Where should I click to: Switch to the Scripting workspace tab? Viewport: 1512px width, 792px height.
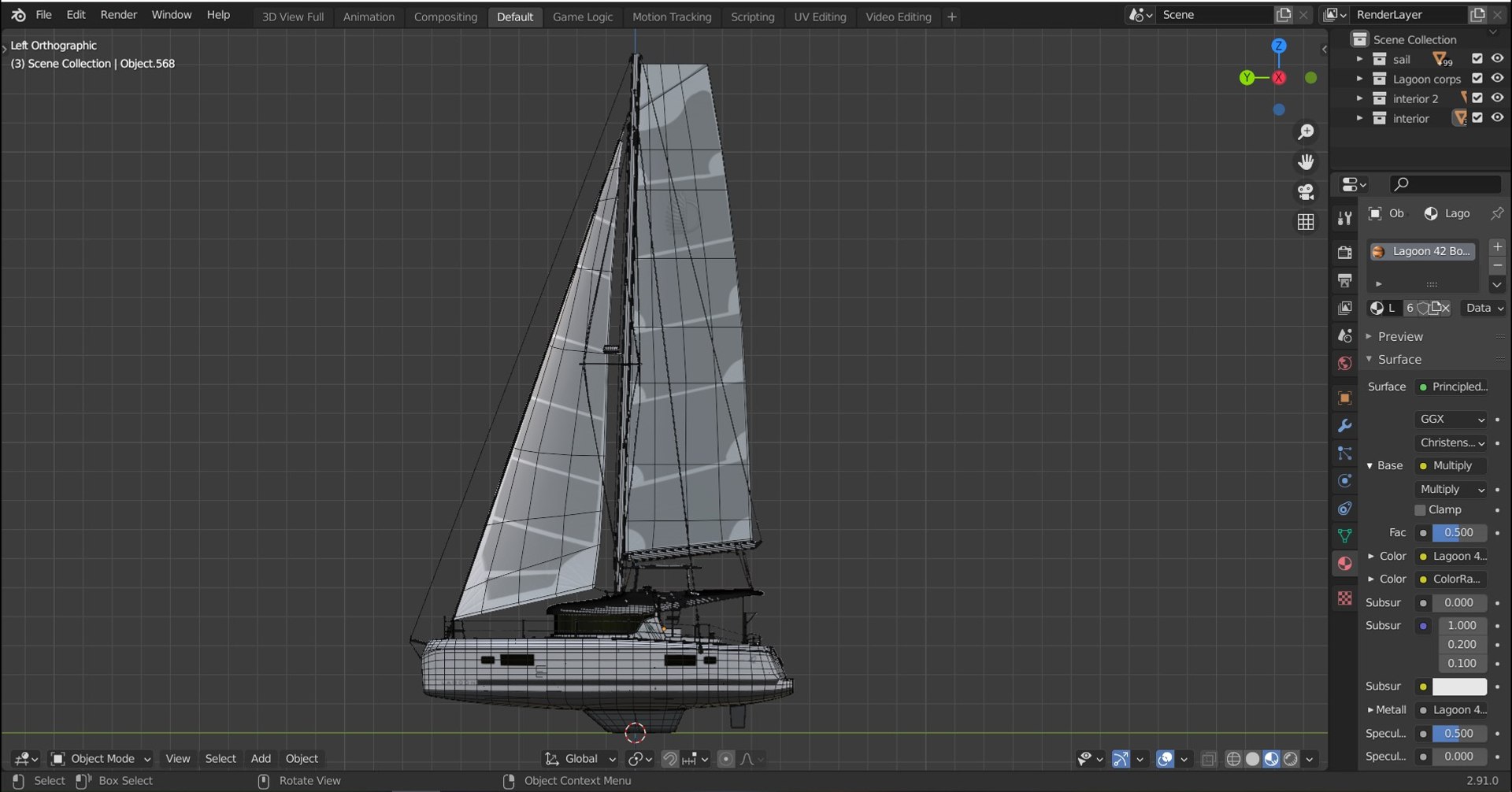tap(752, 17)
